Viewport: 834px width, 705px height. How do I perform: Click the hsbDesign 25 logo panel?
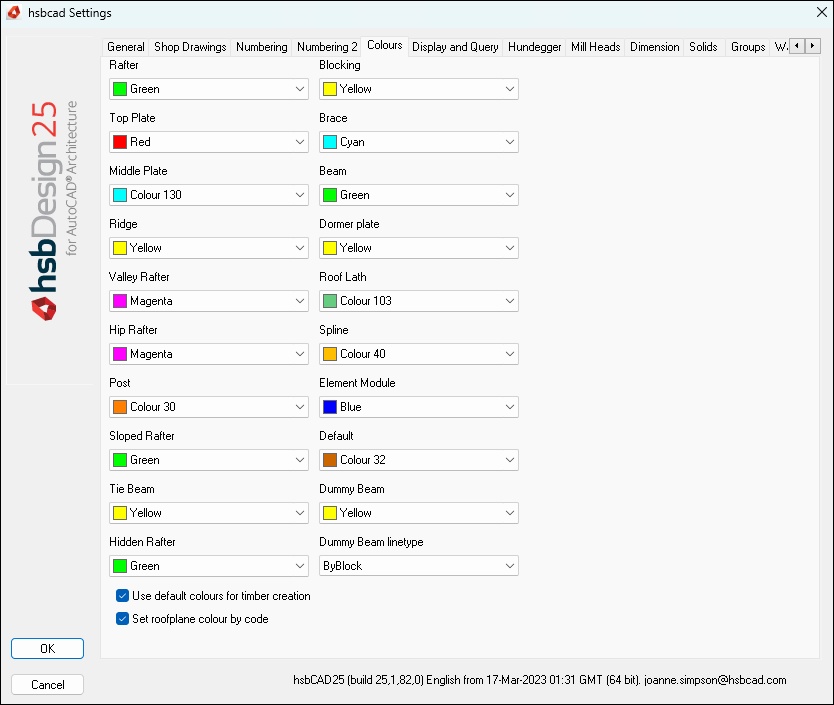pos(51,210)
